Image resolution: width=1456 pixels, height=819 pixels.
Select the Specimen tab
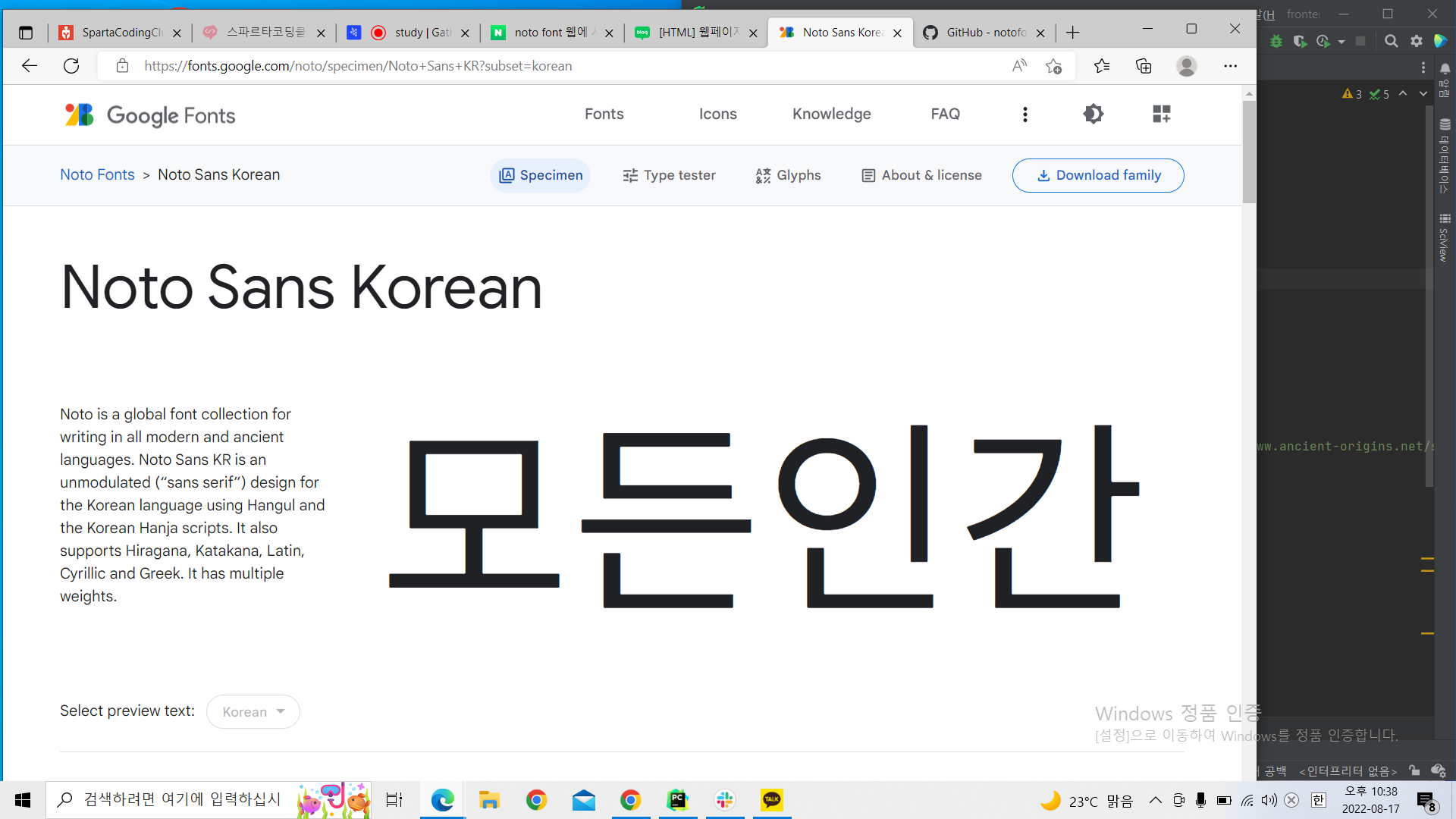pyautogui.click(x=540, y=175)
